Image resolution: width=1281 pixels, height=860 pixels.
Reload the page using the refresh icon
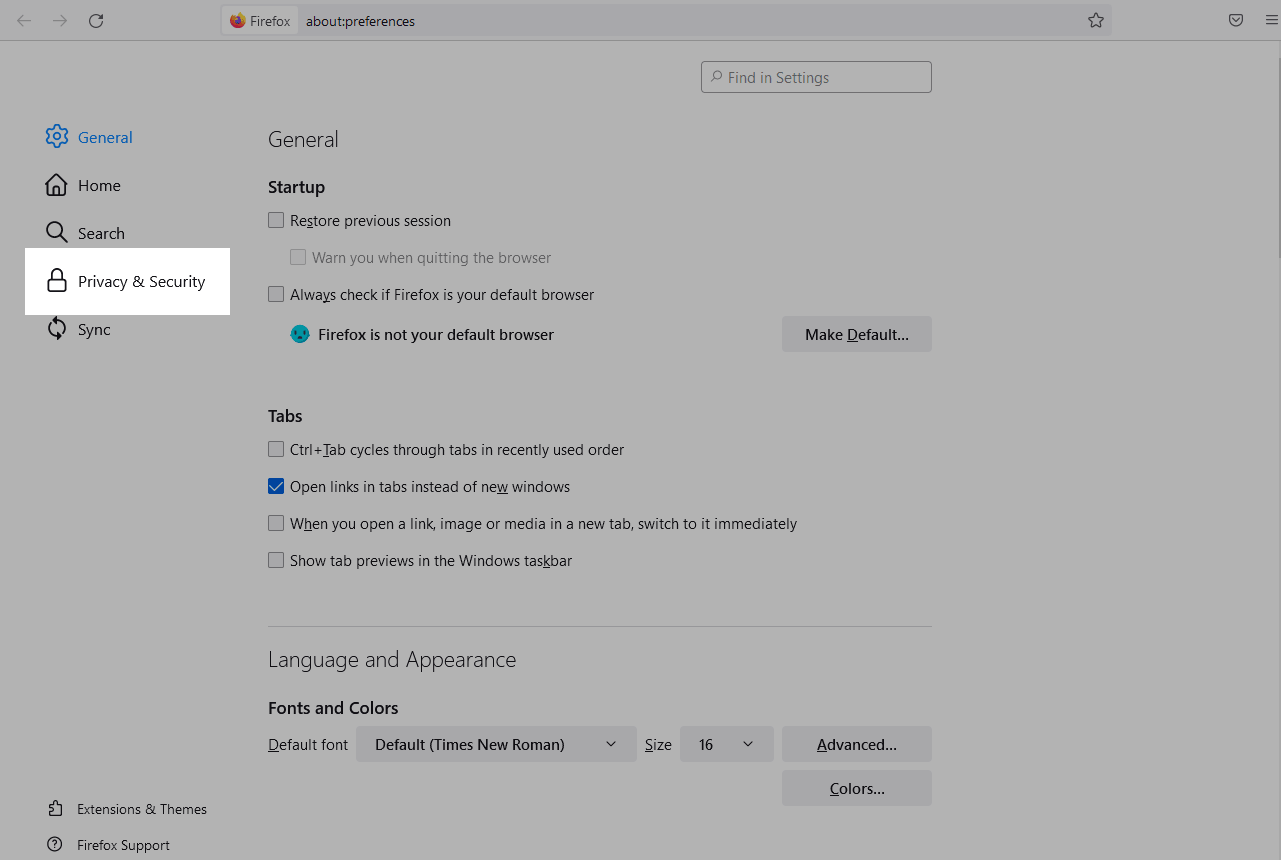(96, 20)
